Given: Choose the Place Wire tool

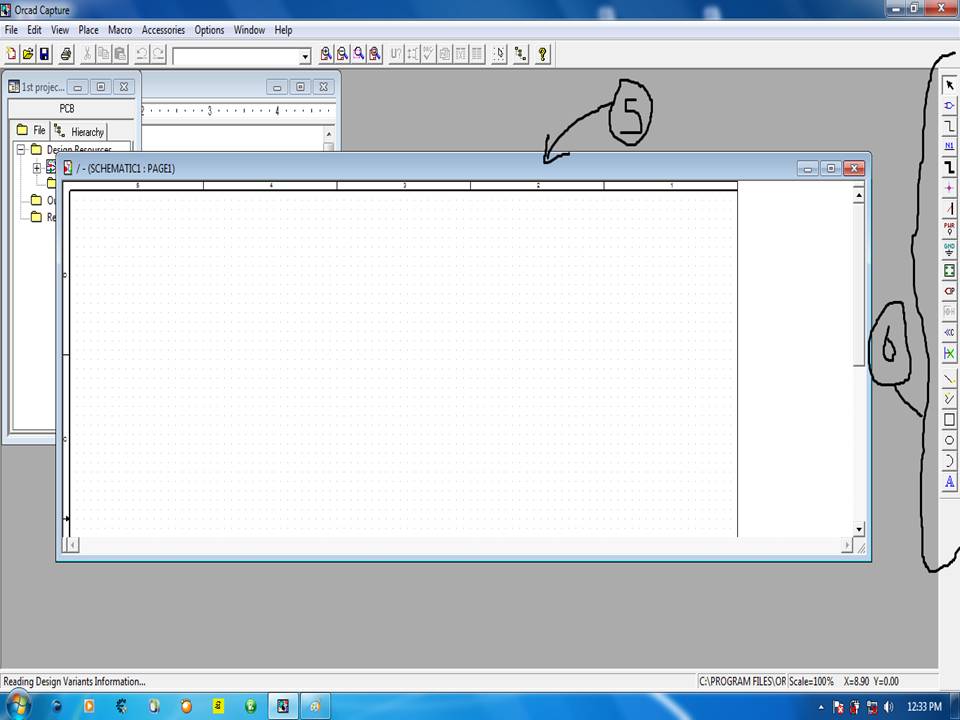Looking at the screenshot, I should 949,126.
